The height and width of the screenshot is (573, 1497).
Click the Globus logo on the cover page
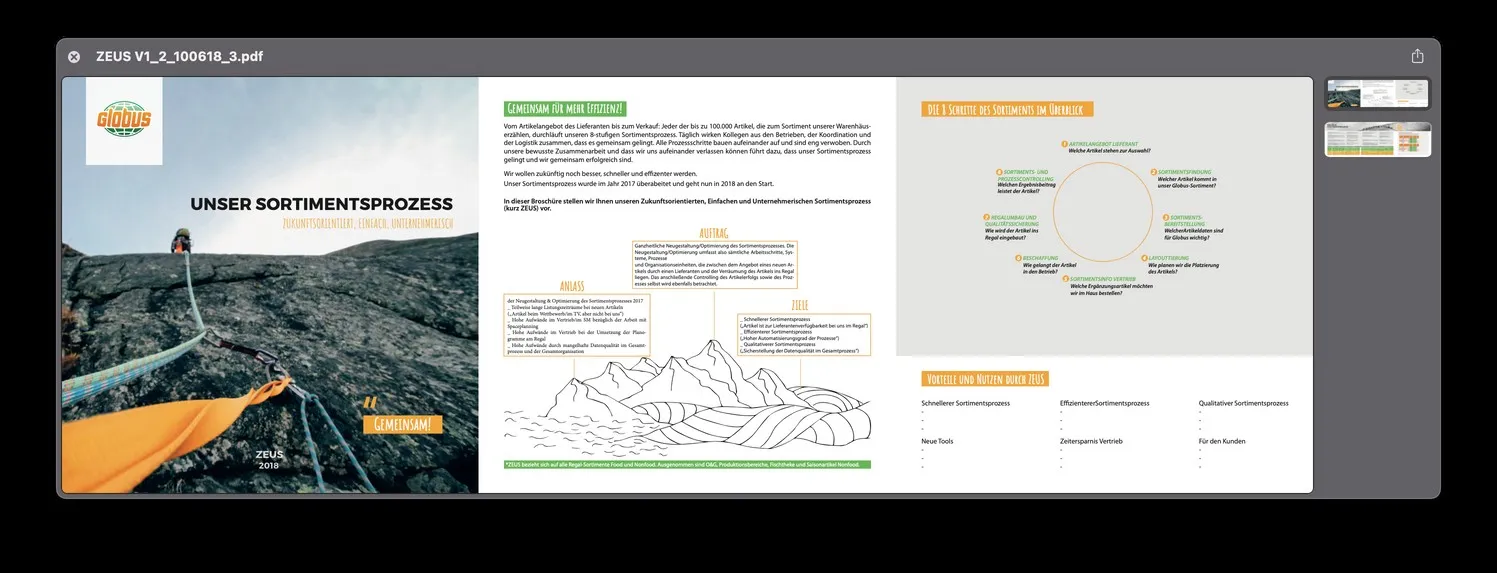[x=124, y=121]
